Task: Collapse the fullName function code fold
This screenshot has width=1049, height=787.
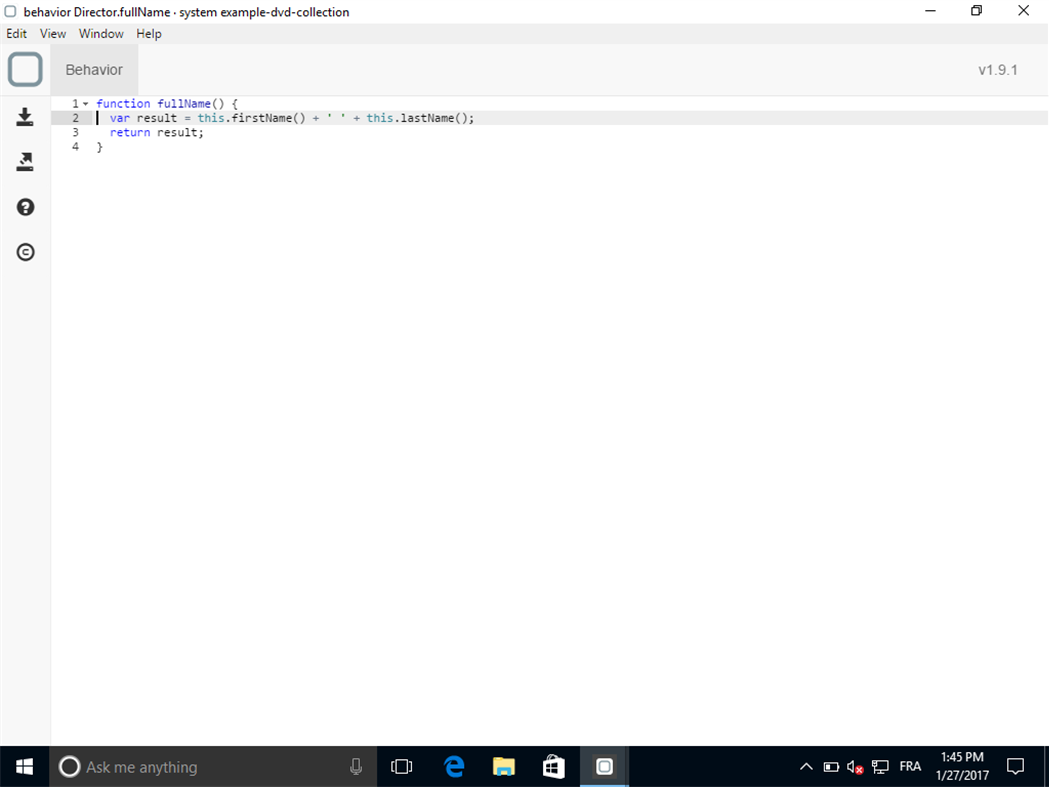Action: tap(85, 103)
